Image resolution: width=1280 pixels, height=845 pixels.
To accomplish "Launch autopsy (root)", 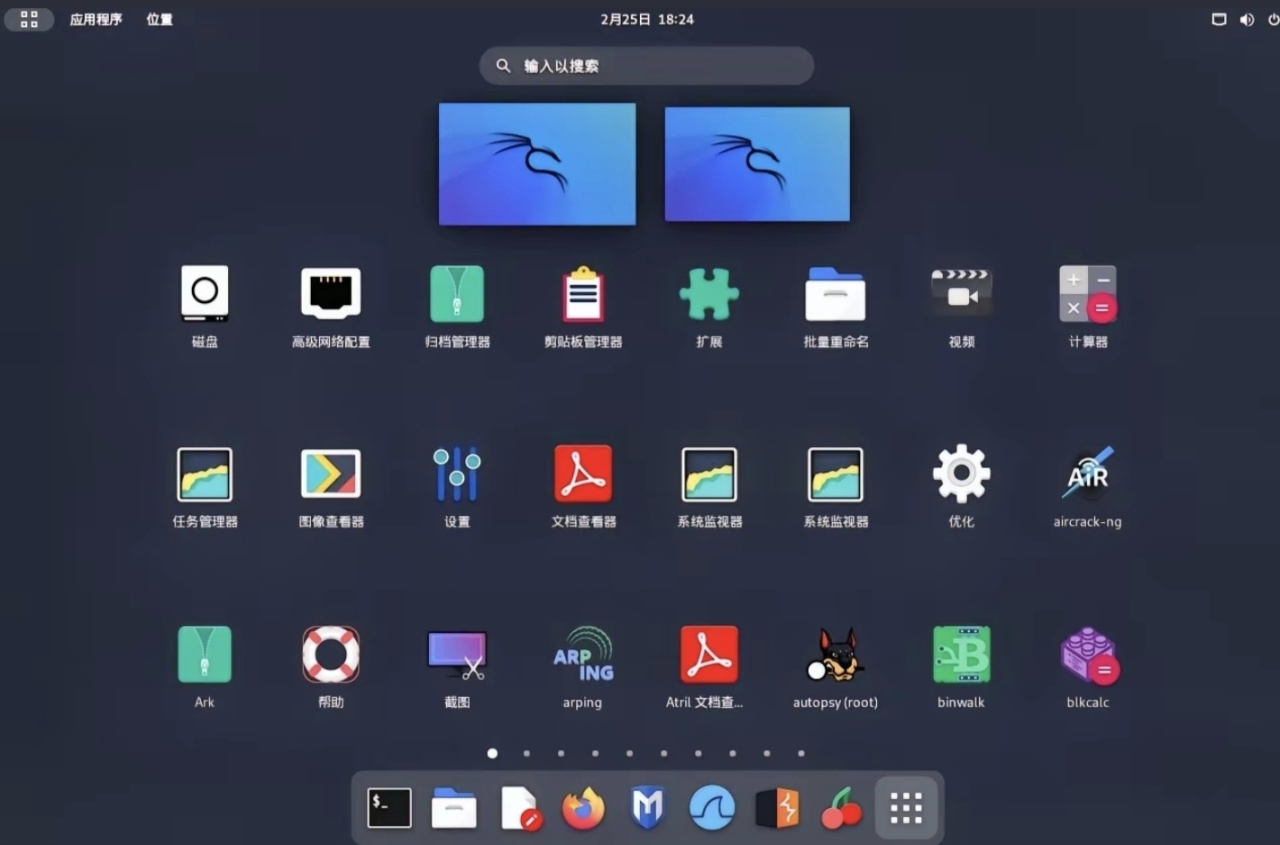I will [x=835, y=655].
